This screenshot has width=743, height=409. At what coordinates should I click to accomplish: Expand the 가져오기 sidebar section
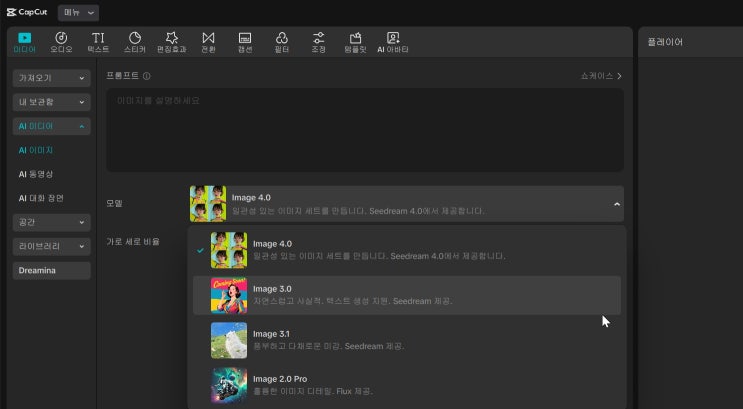point(51,78)
